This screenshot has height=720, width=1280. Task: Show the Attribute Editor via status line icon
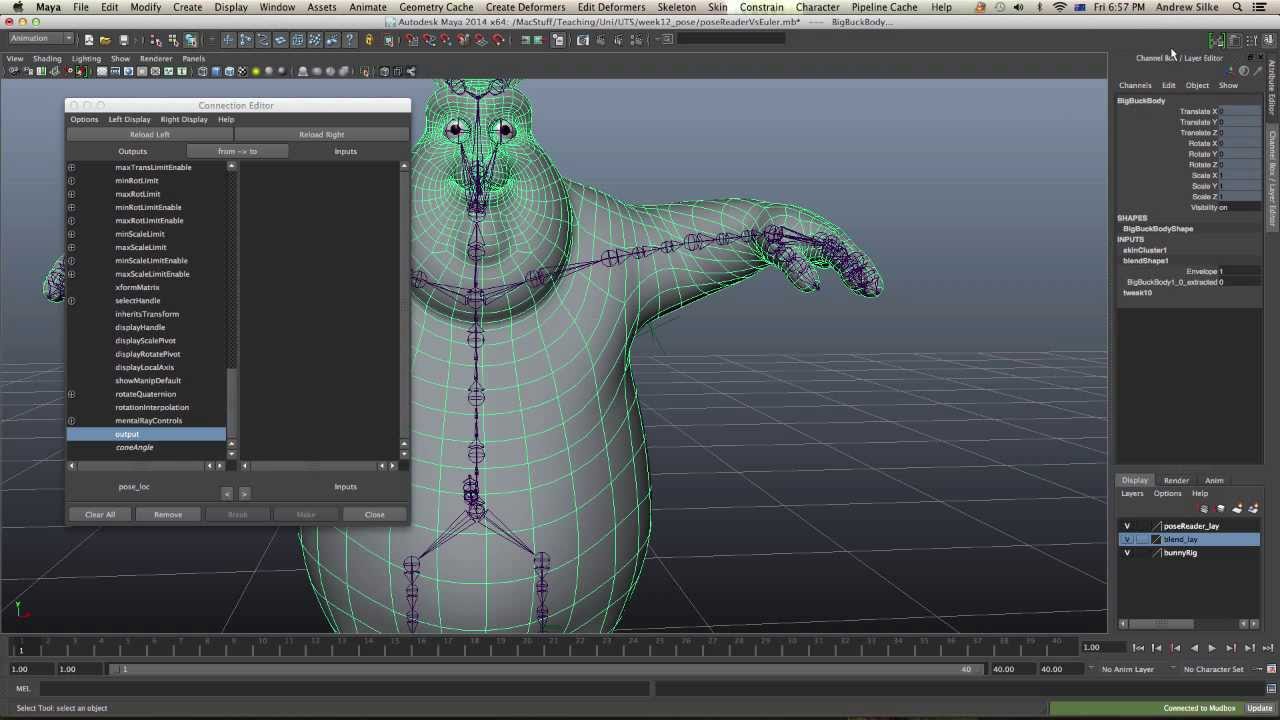point(1235,41)
